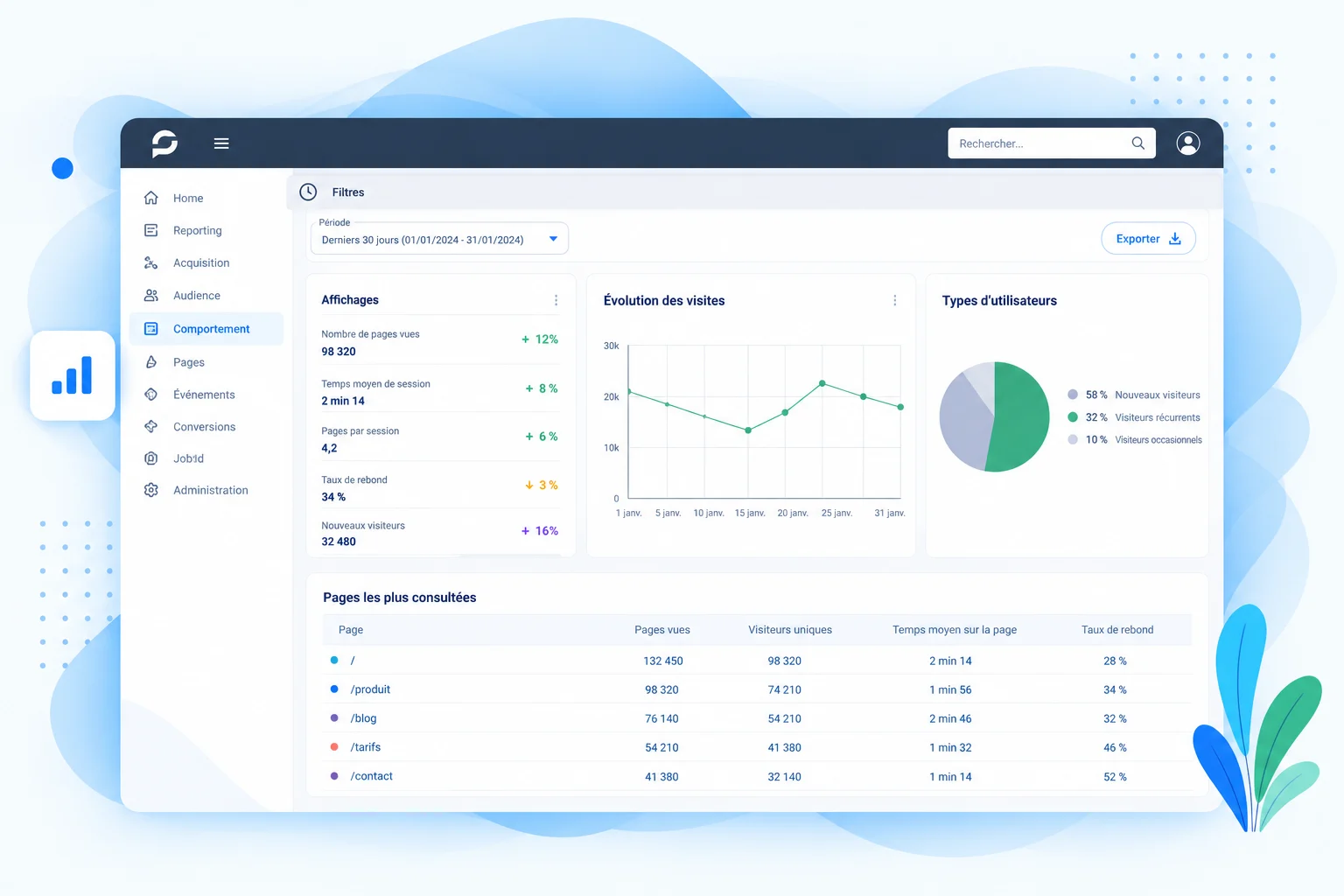1344x896 pixels.
Task: Open the /blog page link
Action: coord(363,718)
